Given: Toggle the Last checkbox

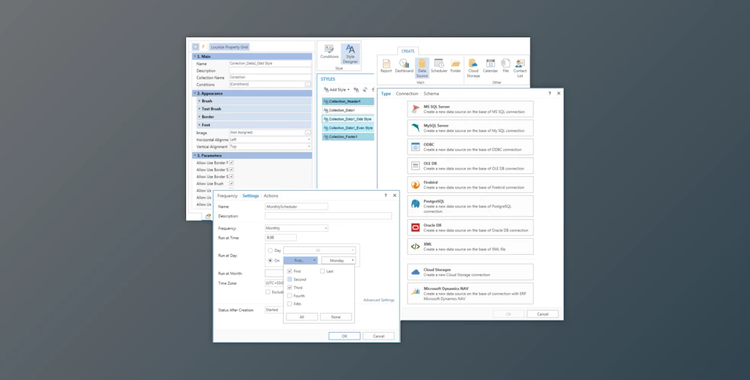Looking at the screenshot, I should [322, 271].
